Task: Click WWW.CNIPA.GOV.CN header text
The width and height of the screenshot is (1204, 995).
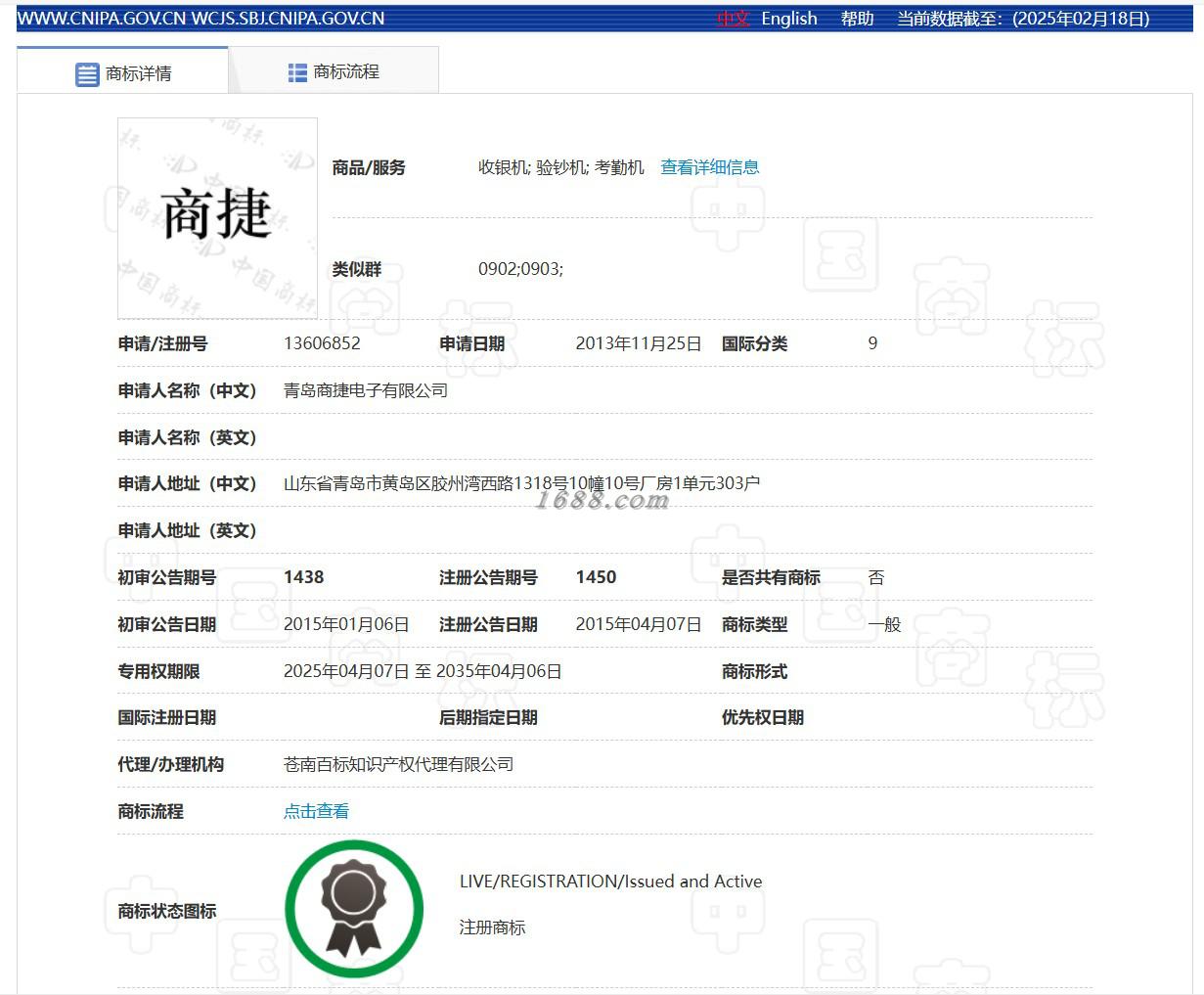Action: pyautogui.click(x=102, y=19)
